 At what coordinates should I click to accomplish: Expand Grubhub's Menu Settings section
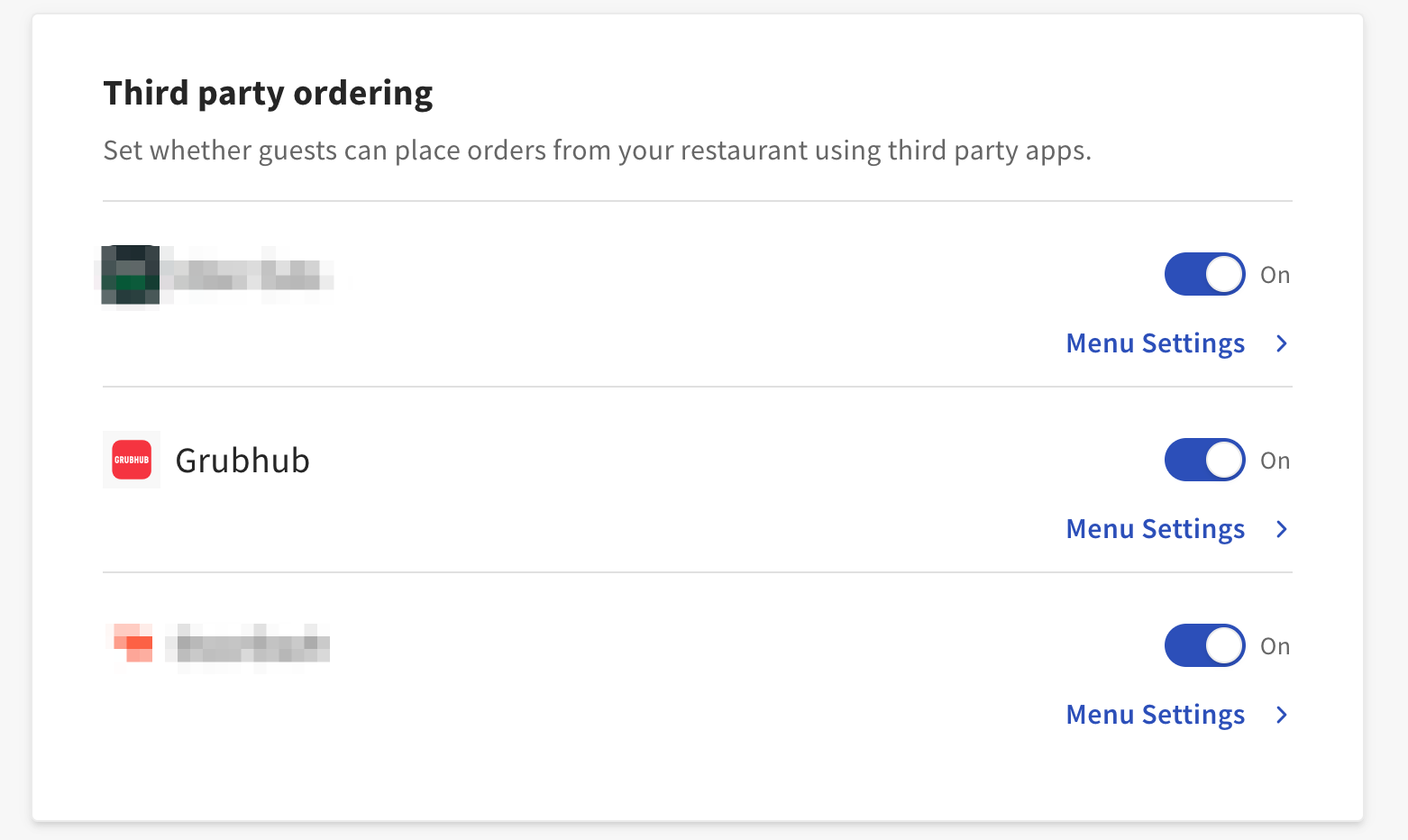click(1155, 529)
